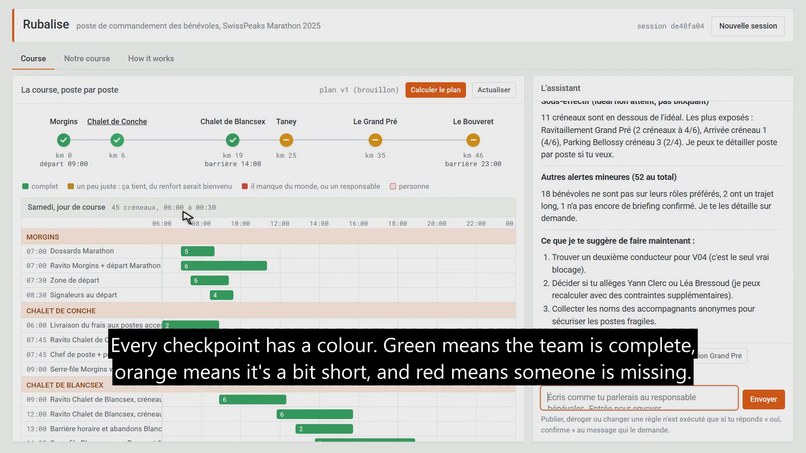Click the Chalet de Blancsex checkpoint name
Screen dimensions: 806x453
[232, 121]
